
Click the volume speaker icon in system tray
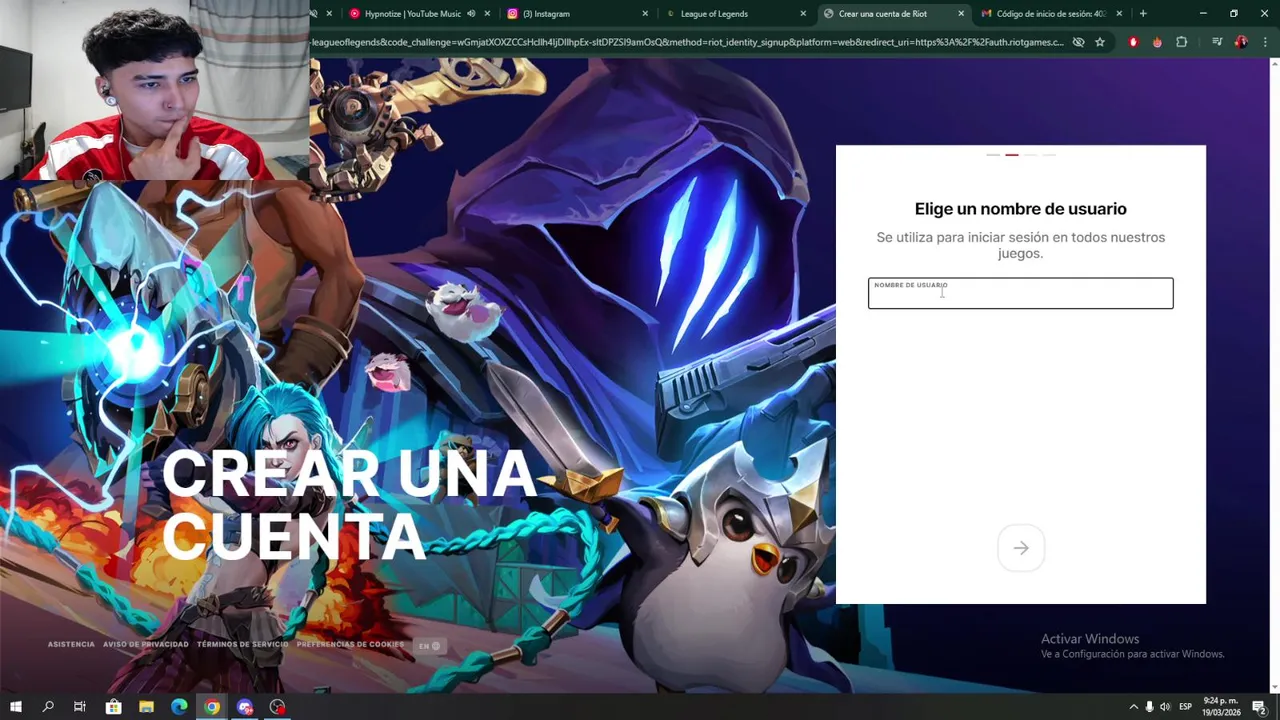coord(1165,707)
